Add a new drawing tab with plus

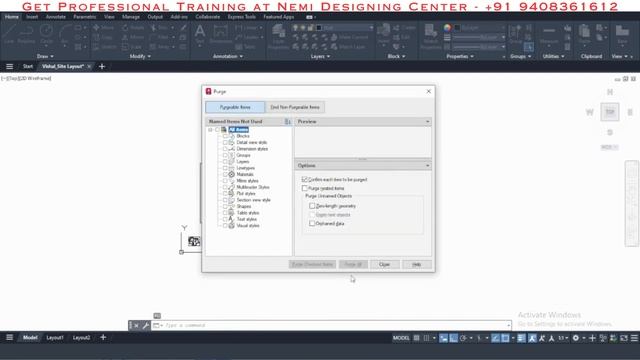click(x=102, y=66)
